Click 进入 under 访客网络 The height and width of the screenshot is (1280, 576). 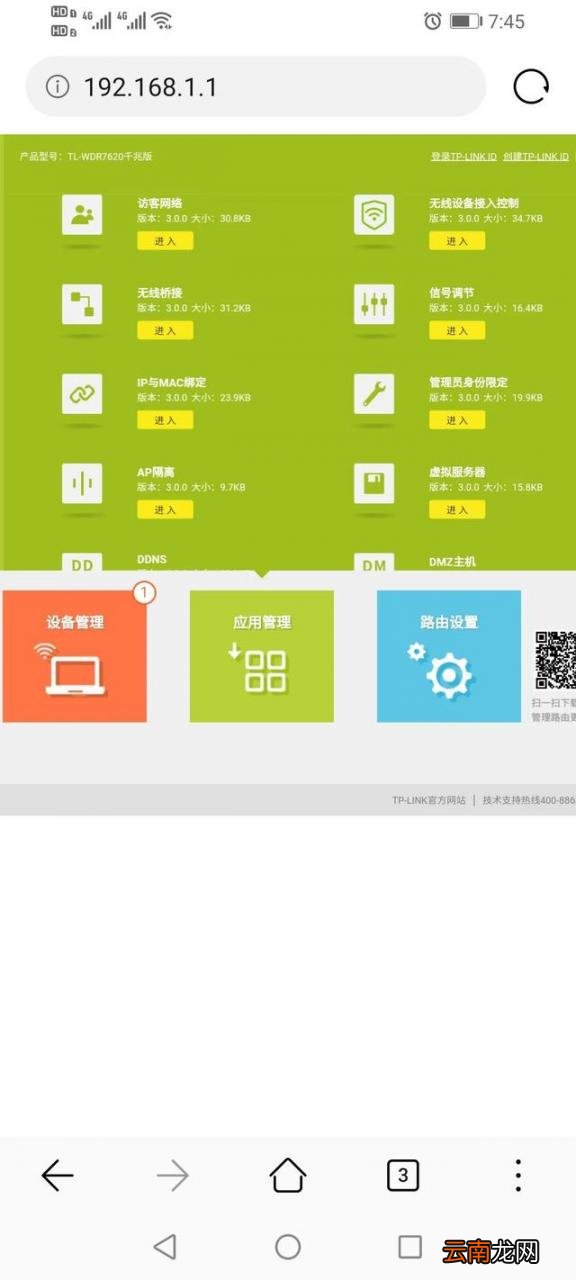[165, 241]
